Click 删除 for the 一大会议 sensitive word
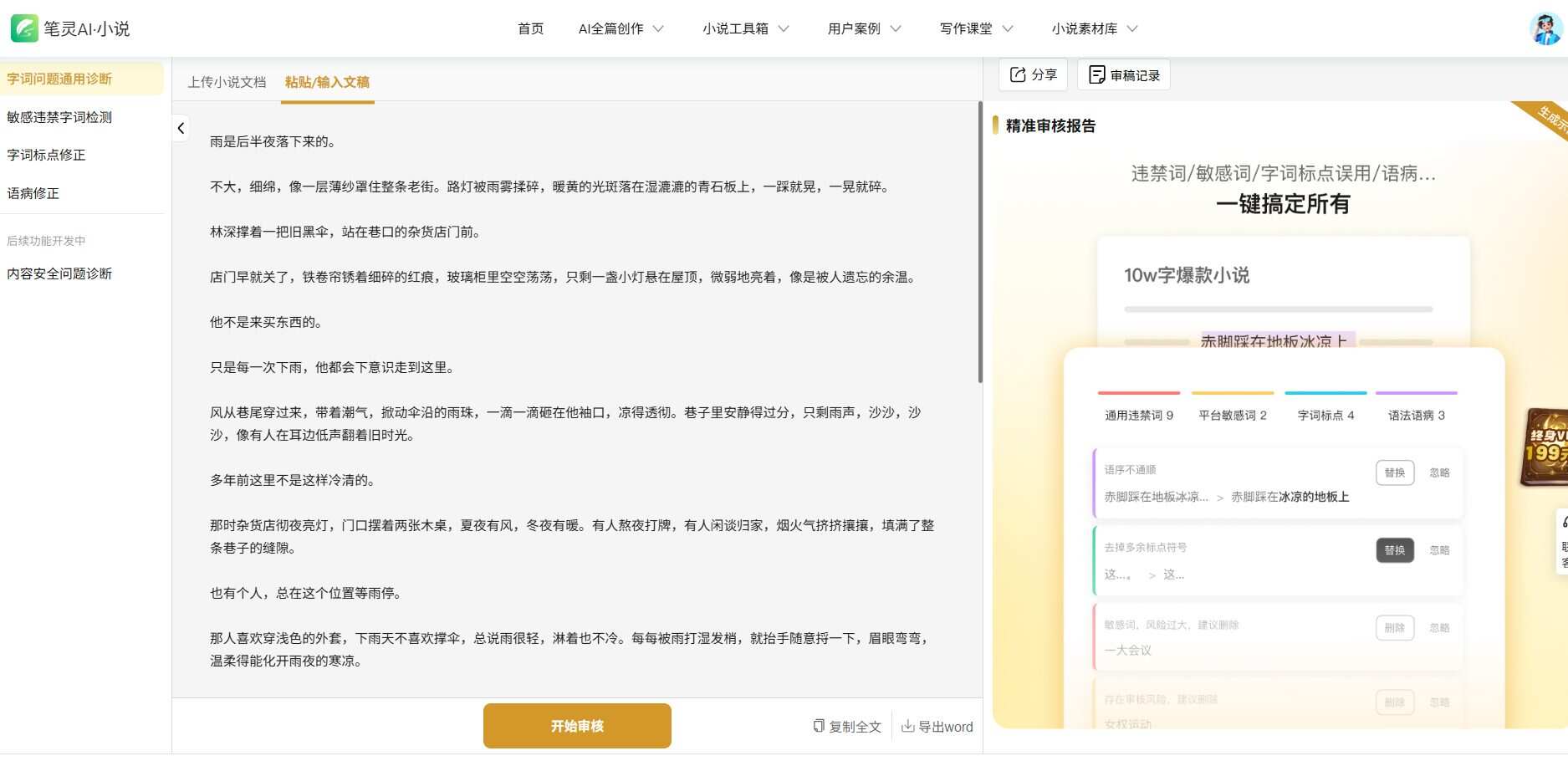The image size is (1568, 761). tap(1395, 628)
